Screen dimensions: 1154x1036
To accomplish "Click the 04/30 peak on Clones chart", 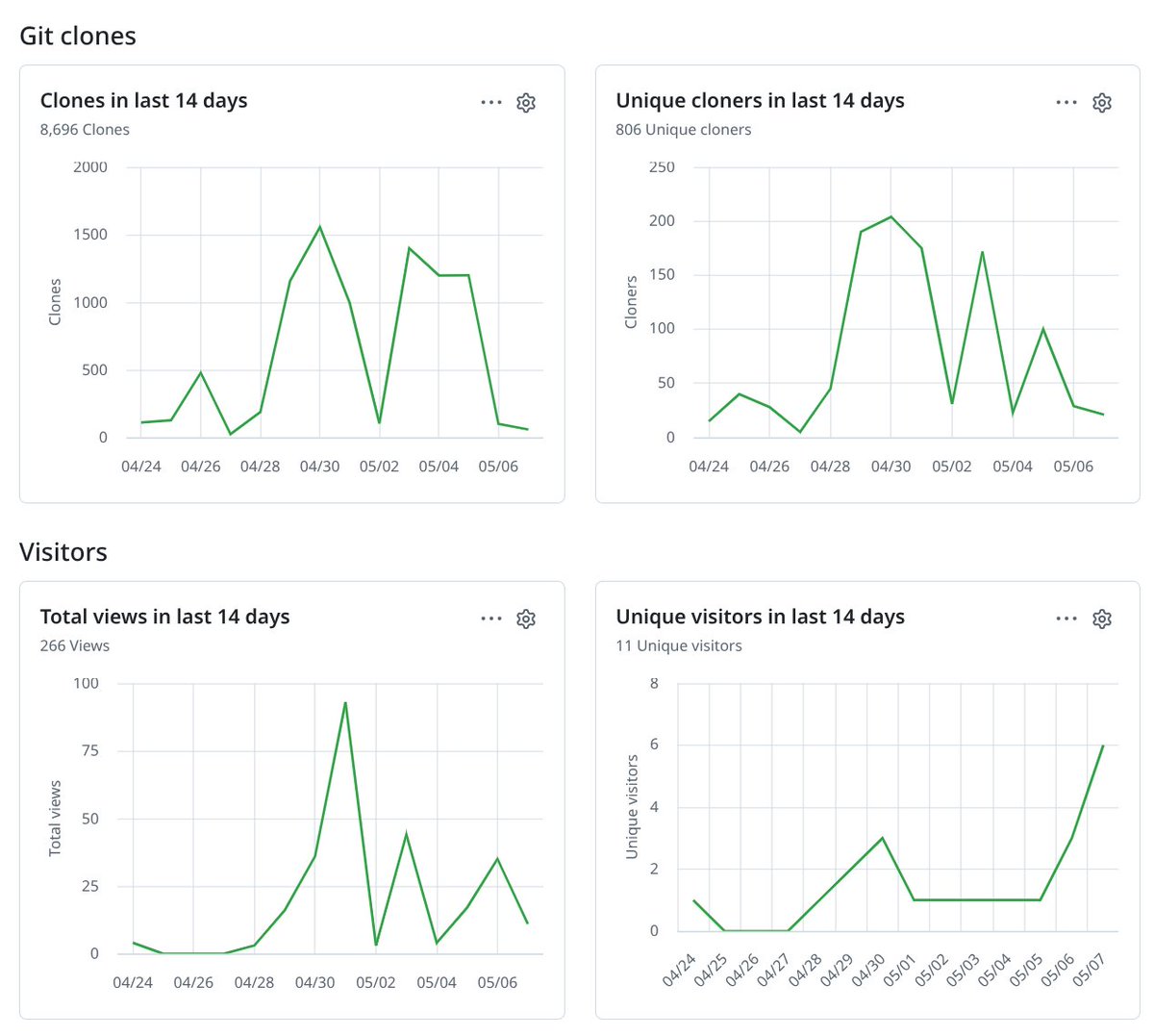I will [319, 227].
